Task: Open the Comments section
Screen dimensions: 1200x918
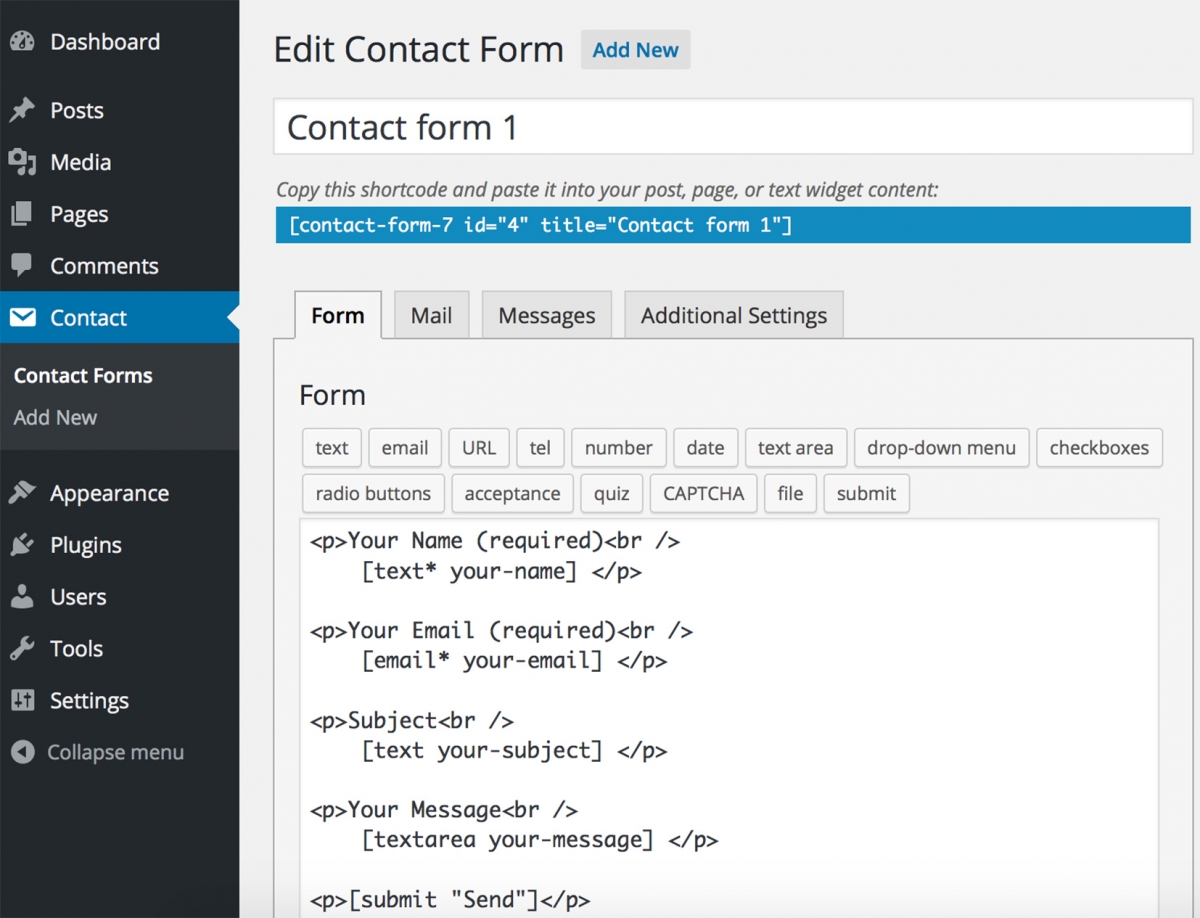Action: pyautogui.click(x=105, y=266)
